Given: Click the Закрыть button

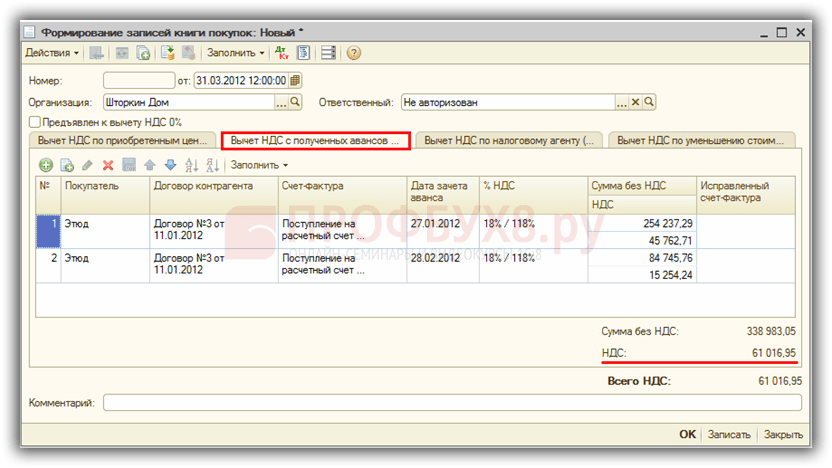Looking at the screenshot, I should point(783,435).
